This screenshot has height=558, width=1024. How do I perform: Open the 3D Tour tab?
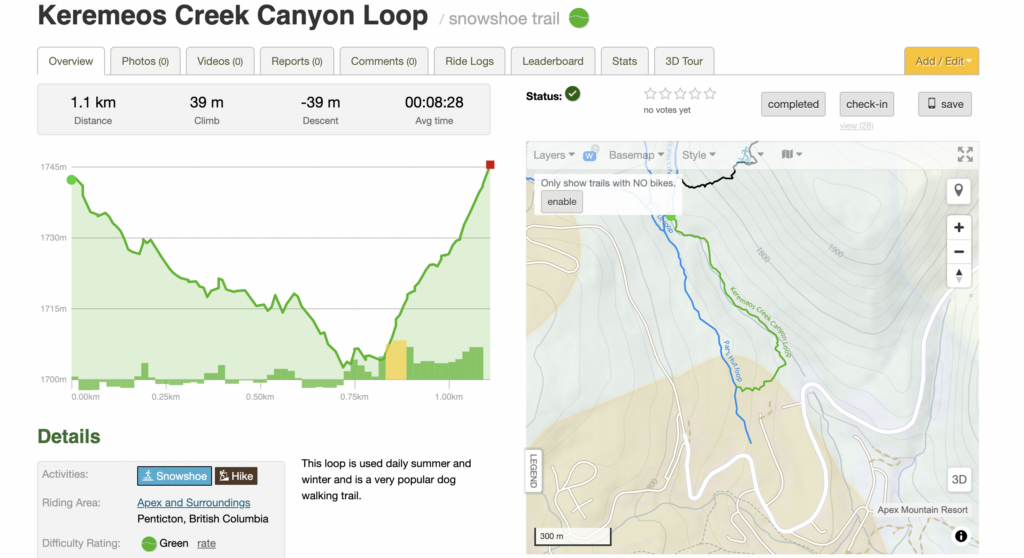click(684, 61)
